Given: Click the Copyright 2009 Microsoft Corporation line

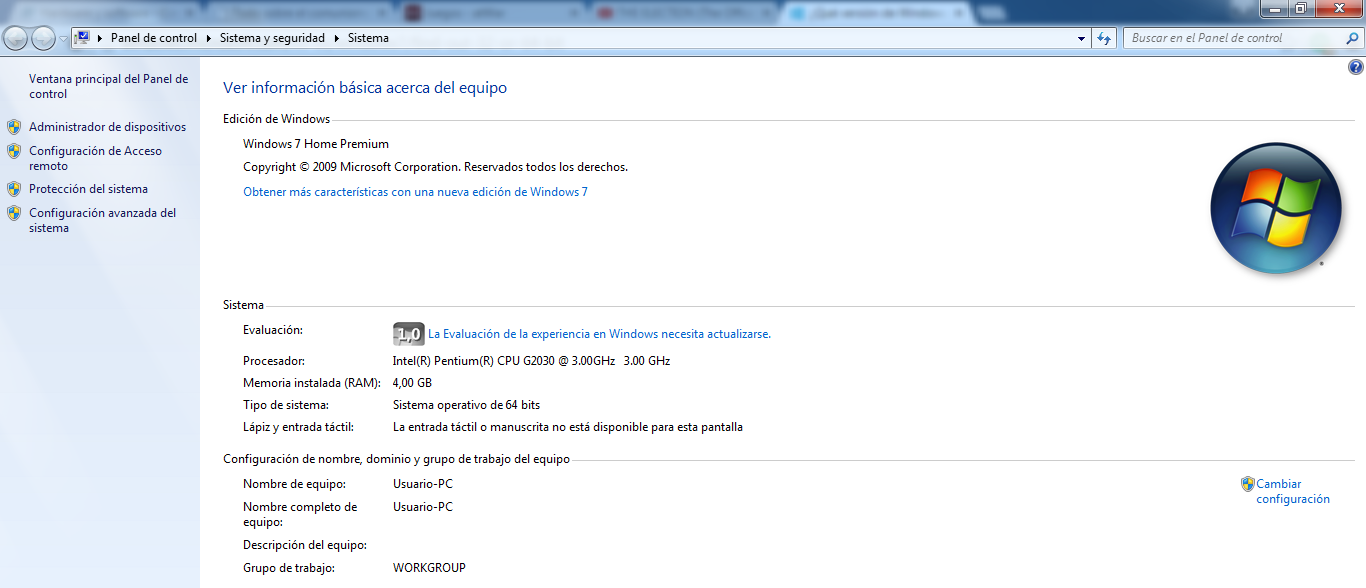Looking at the screenshot, I should click(435, 167).
